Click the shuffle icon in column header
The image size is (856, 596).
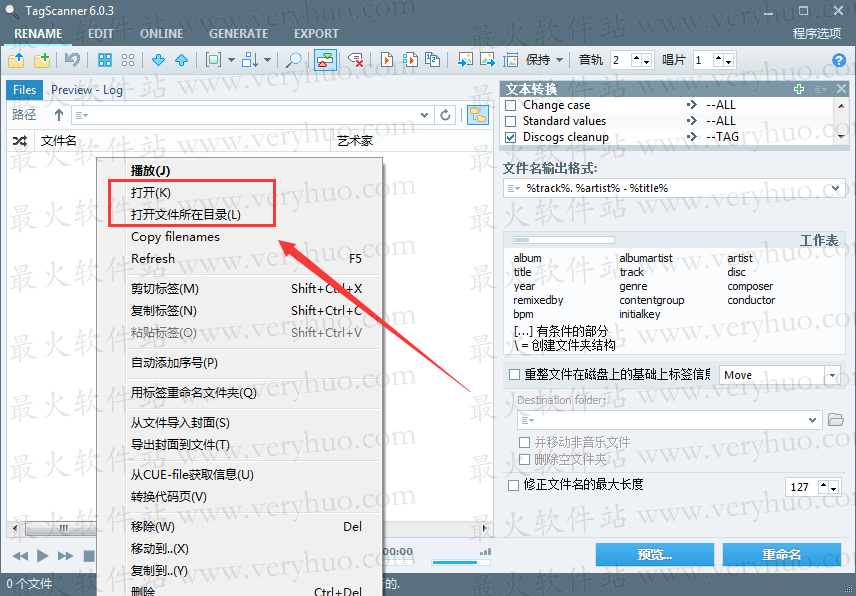(x=20, y=141)
